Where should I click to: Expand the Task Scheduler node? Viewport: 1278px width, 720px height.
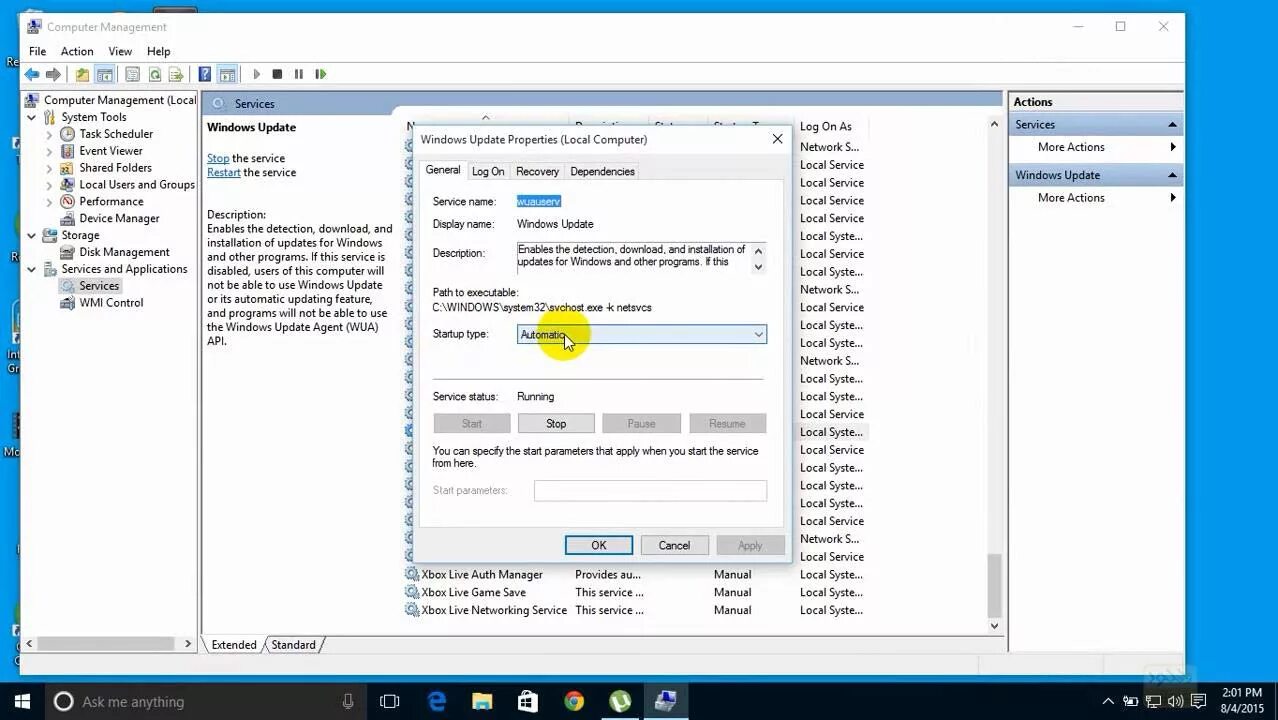pyautogui.click(x=49, y=134)
